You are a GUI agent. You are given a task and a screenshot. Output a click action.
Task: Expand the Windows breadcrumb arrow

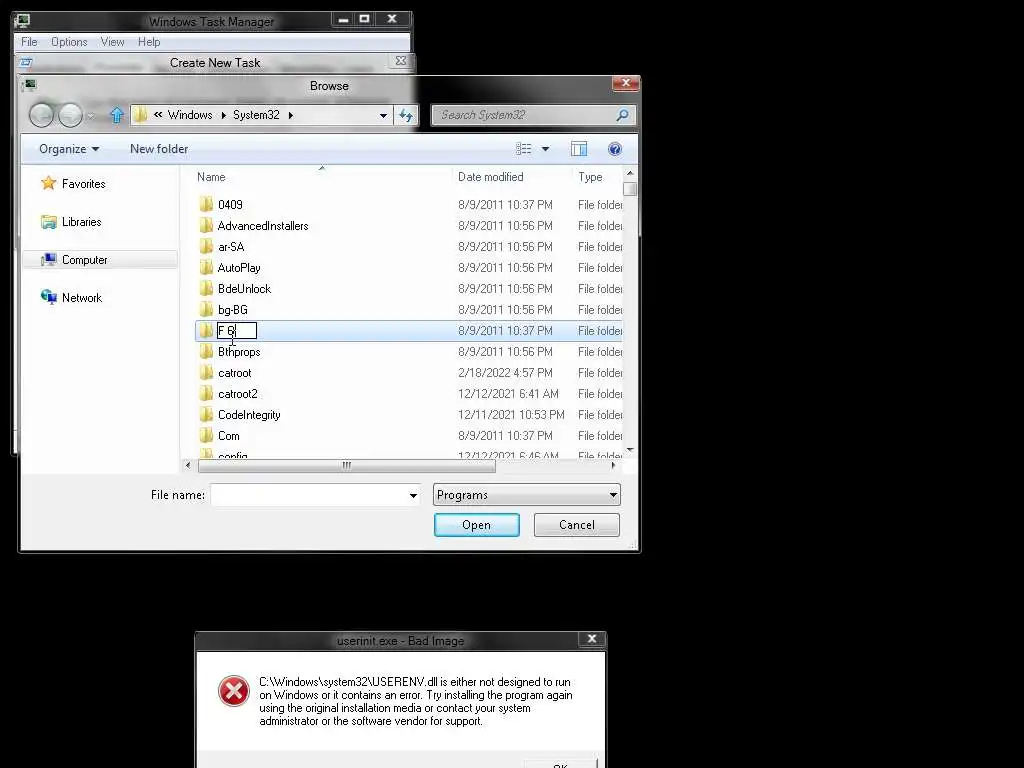pos(223,116)
